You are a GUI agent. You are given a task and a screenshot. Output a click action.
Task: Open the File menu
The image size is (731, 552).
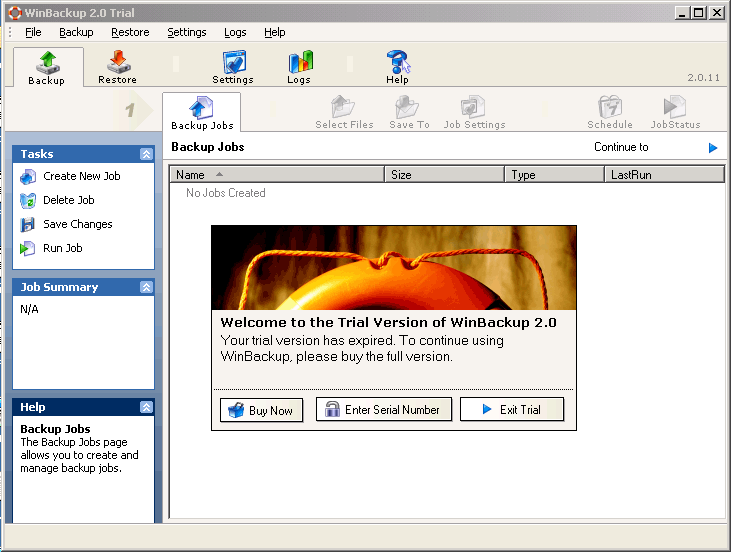point(33,32)
